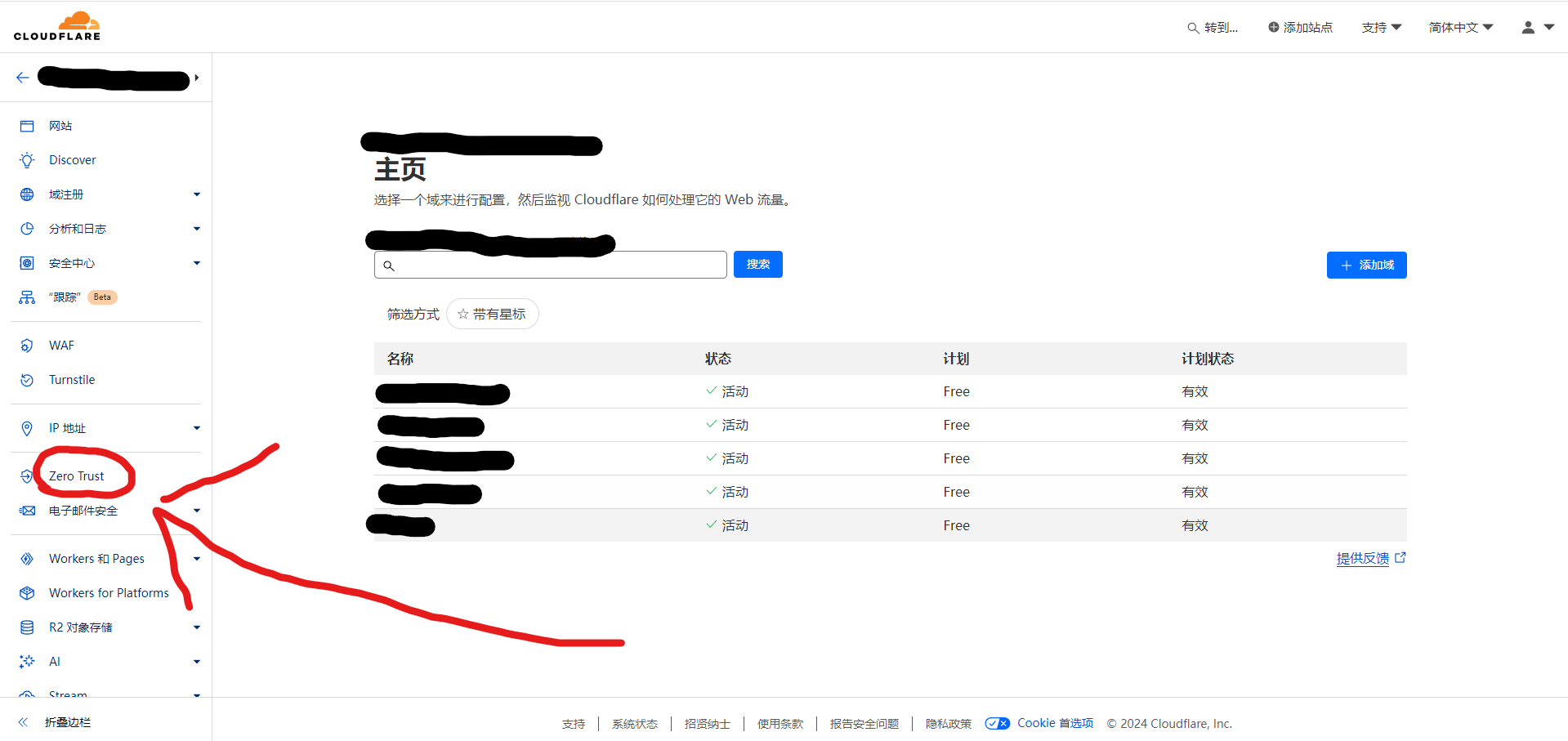Image resolution: width=1568 pixels, height=741 pixels.
Task: Select Workers for Platforms in sidebar
Action: click(x=109, y=593)
